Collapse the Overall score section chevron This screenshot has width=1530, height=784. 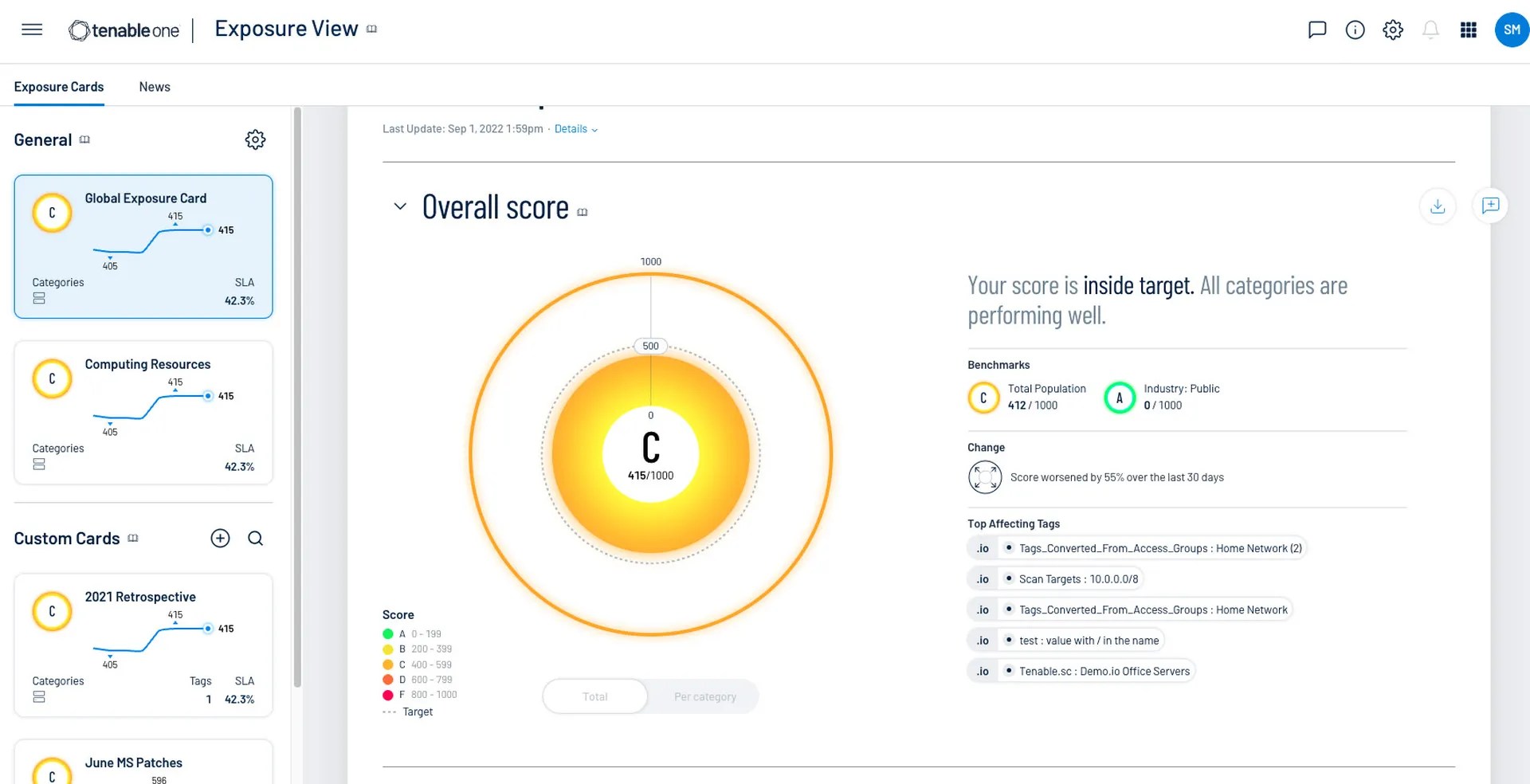coord(399,206)
